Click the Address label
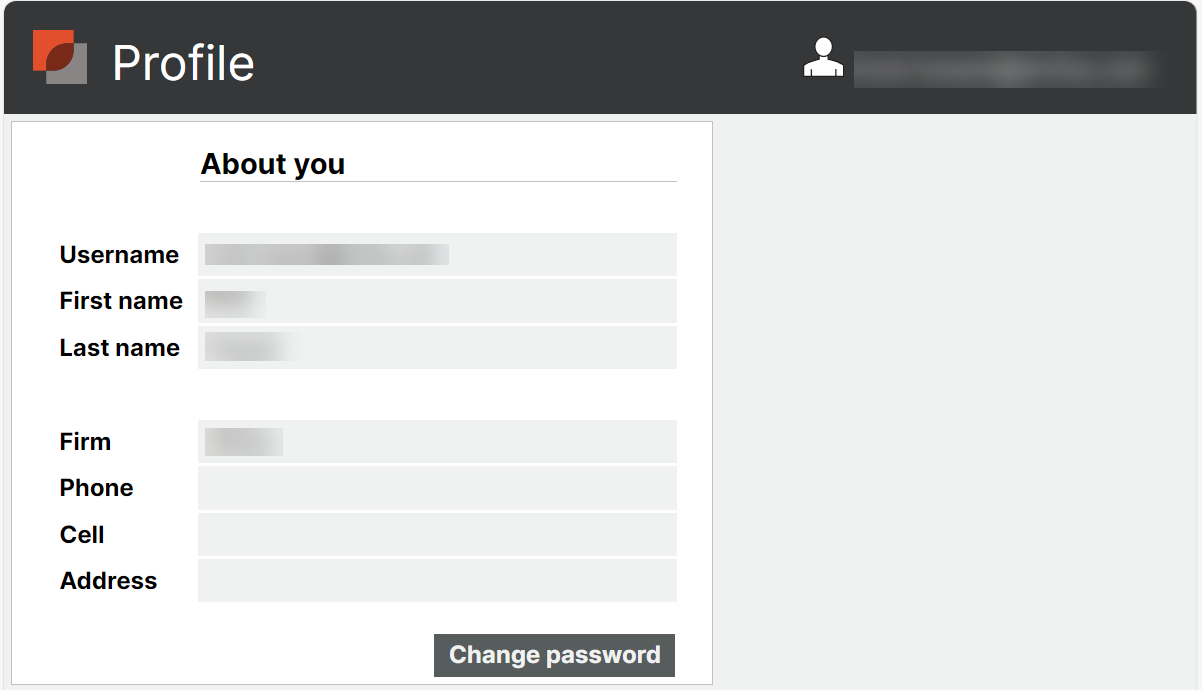This screenshot has height=690, width=1202. pyautogui.click(x=108, y=581)
